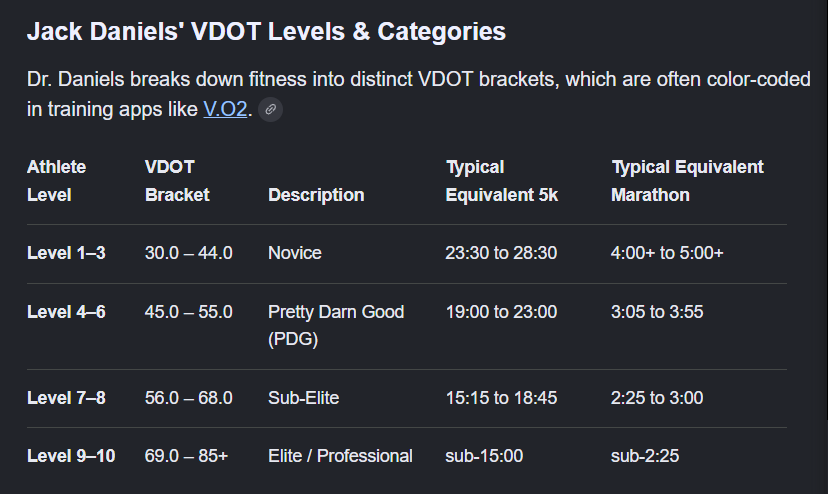Select the Level 1–3 row label
Screen dimensions: 828x494
coord(66,253)
